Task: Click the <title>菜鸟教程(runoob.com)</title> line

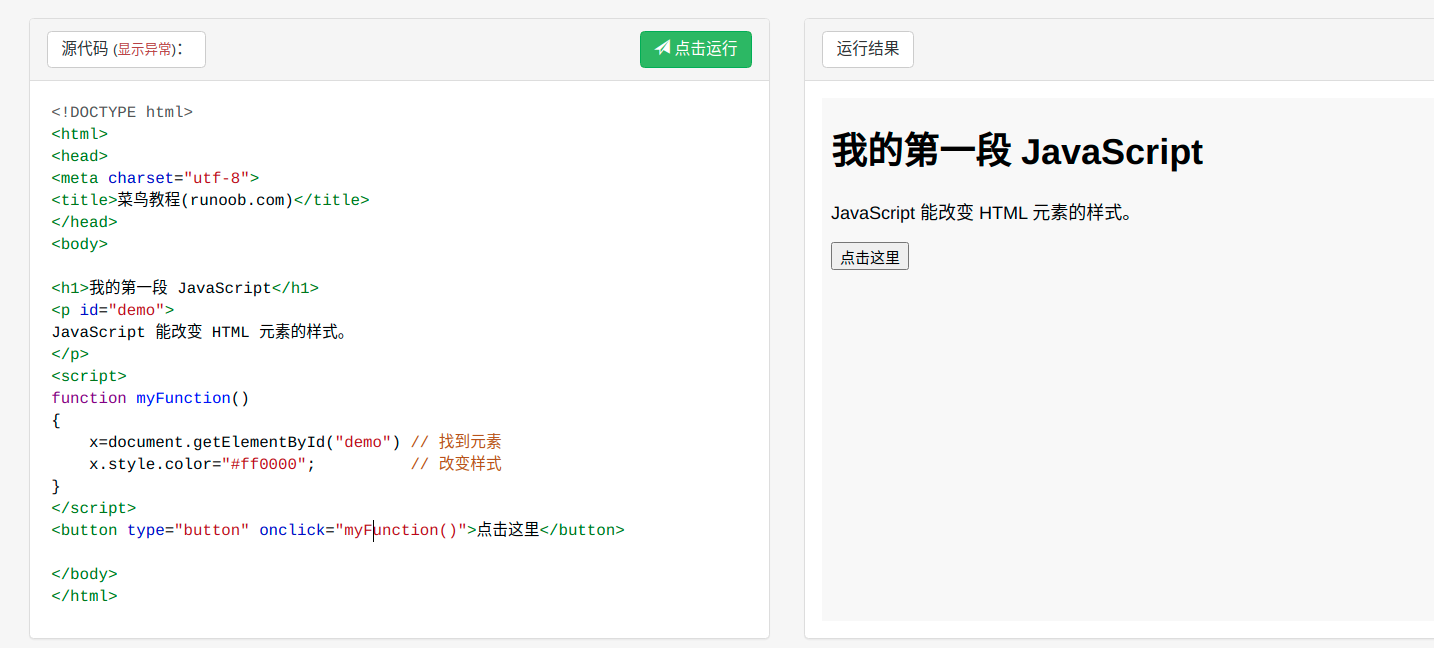Action: pyautogui.click(x=211, y=200)
